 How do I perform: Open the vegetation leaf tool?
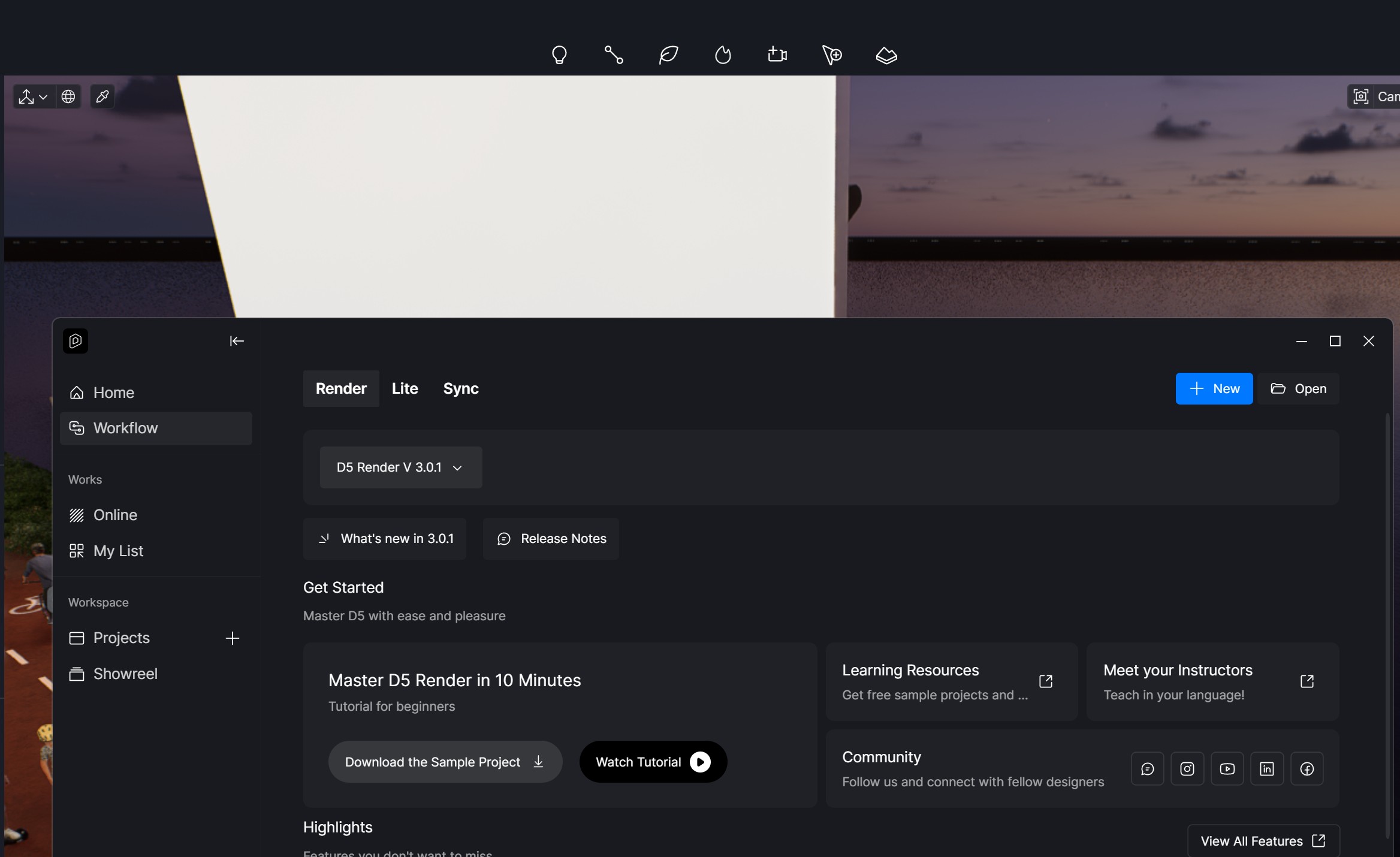point(668,55)
